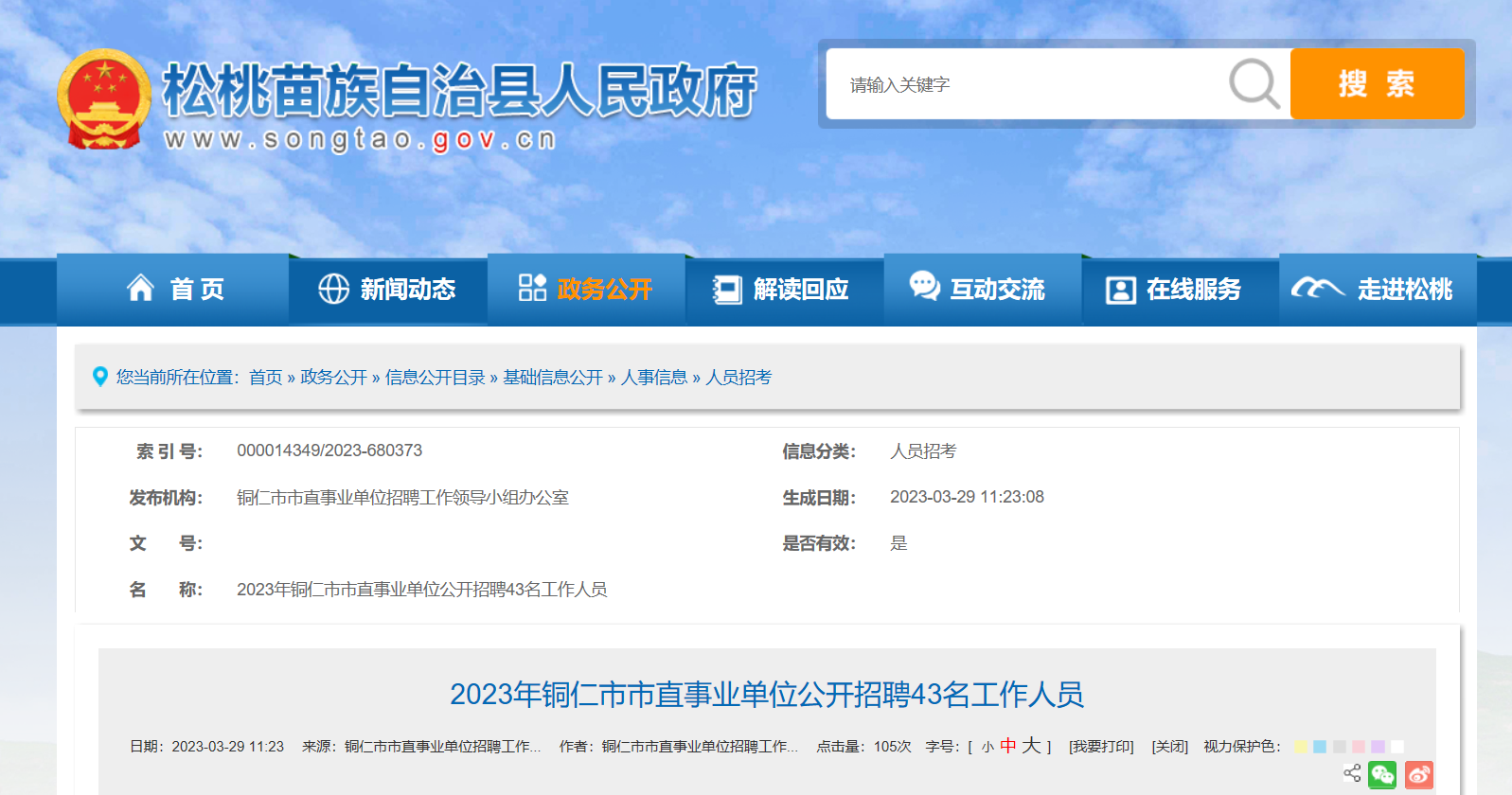
Task: Click the 人事信息 breadcrumb link
Action: [x=653, y=378]
